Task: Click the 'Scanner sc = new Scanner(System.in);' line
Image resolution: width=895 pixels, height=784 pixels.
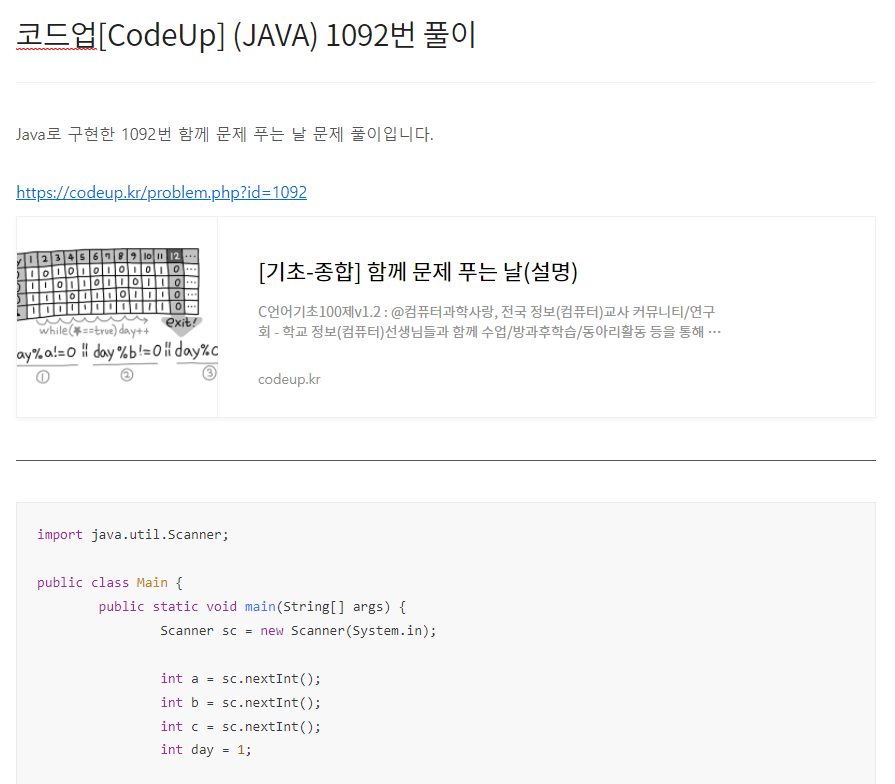Action: [298, 631]
